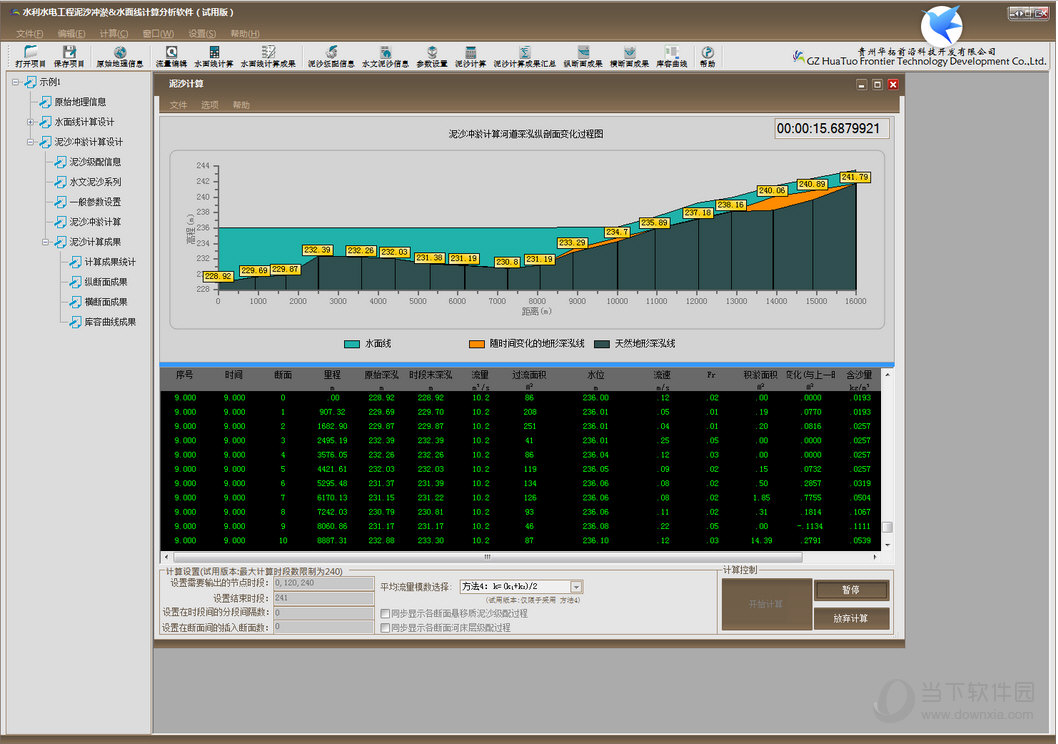Click the 泥沙计算 calculator toolbar icon
The image size is (1058, 744).
coord(470,56)
